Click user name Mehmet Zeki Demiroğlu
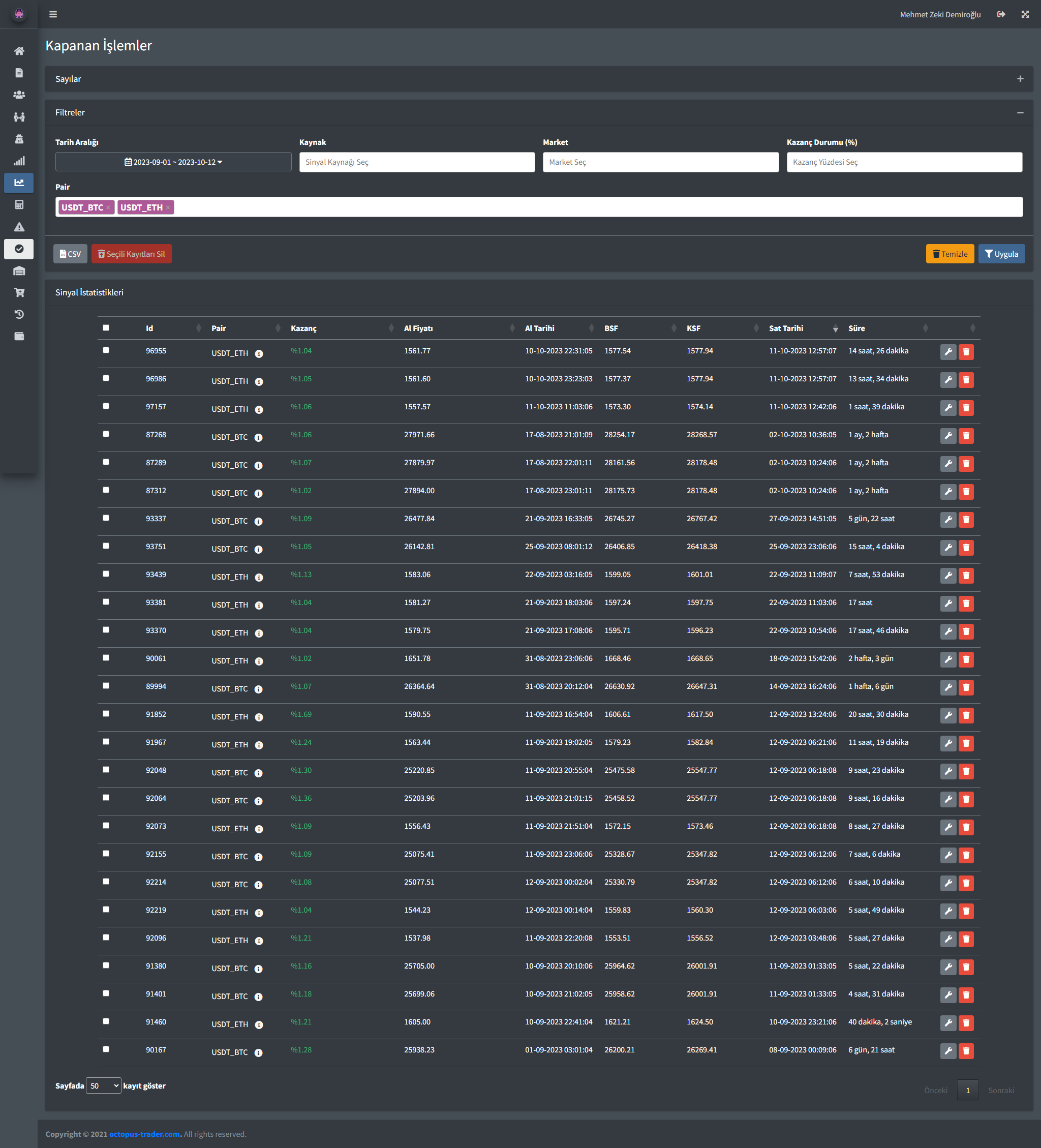 (x=940, y=14)
